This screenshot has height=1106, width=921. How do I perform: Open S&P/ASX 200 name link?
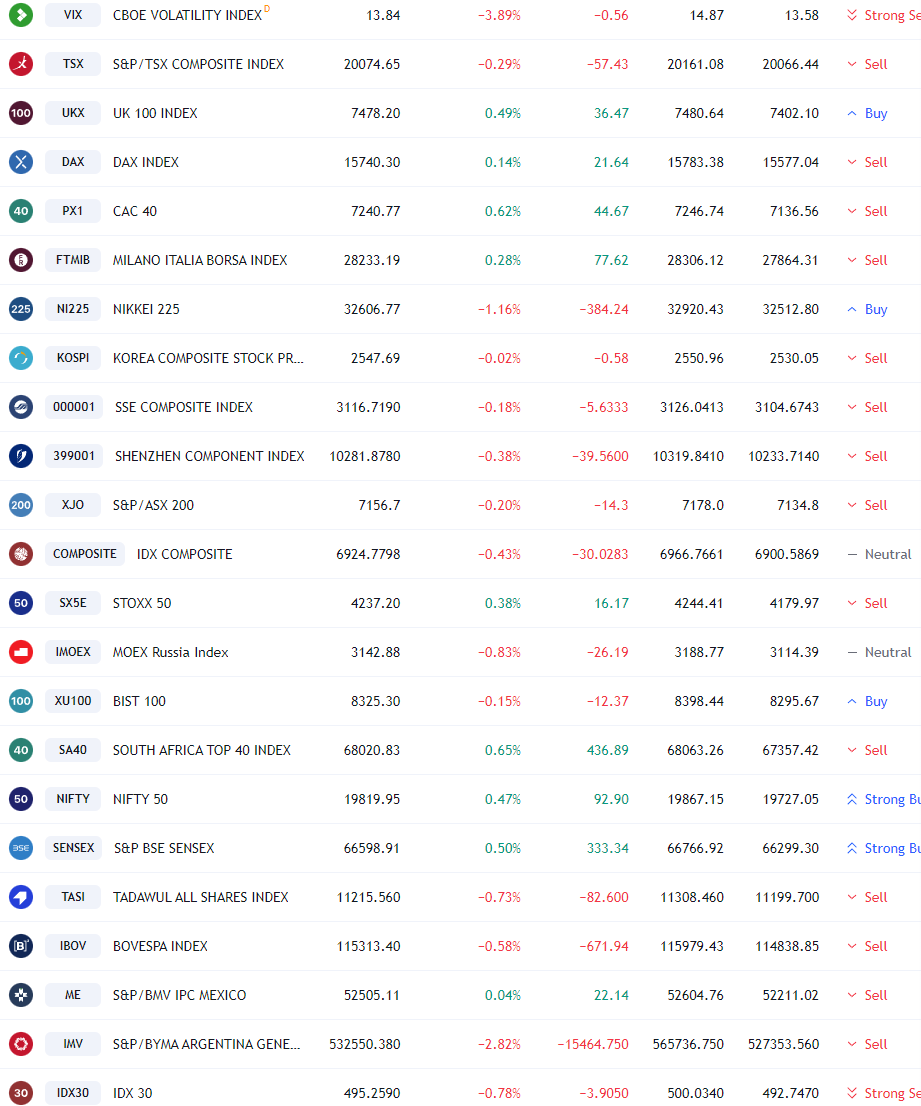(x=153, y=505)
